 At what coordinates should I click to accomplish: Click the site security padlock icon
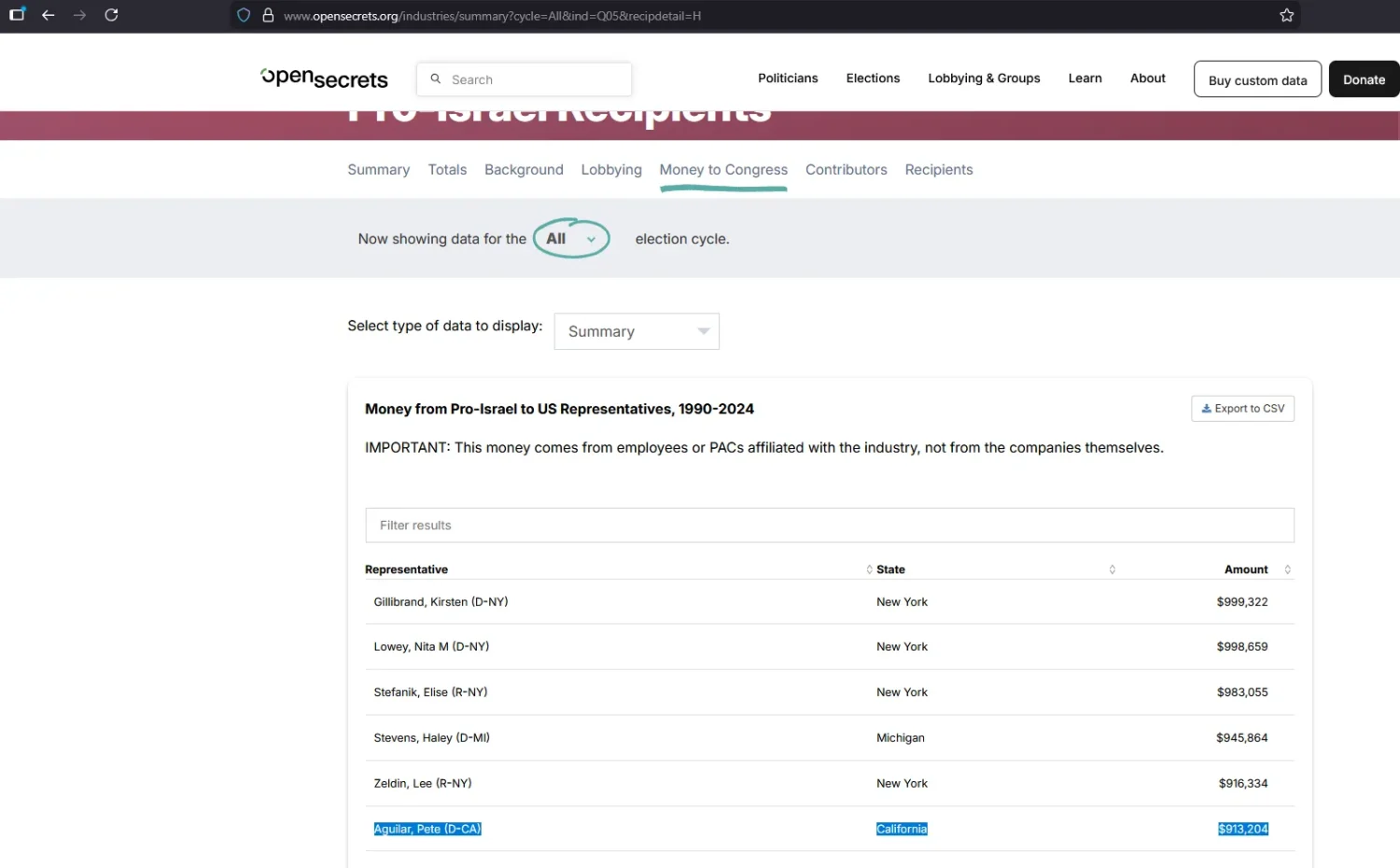point(268,15)
